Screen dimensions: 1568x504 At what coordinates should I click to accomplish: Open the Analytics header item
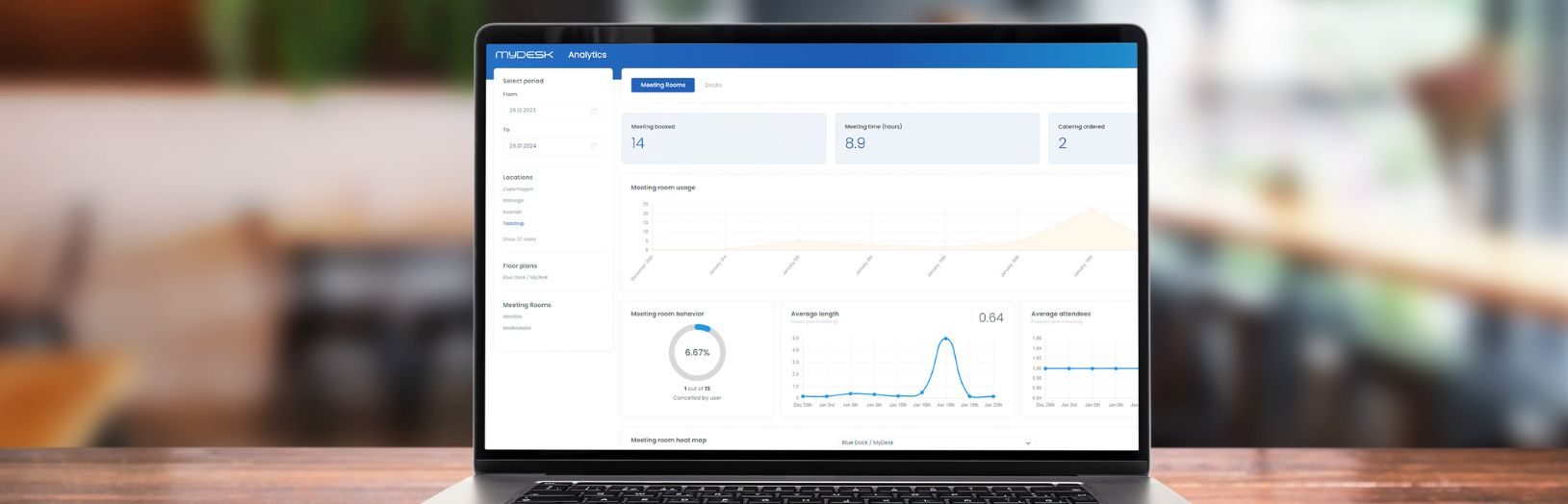[587, 55]
